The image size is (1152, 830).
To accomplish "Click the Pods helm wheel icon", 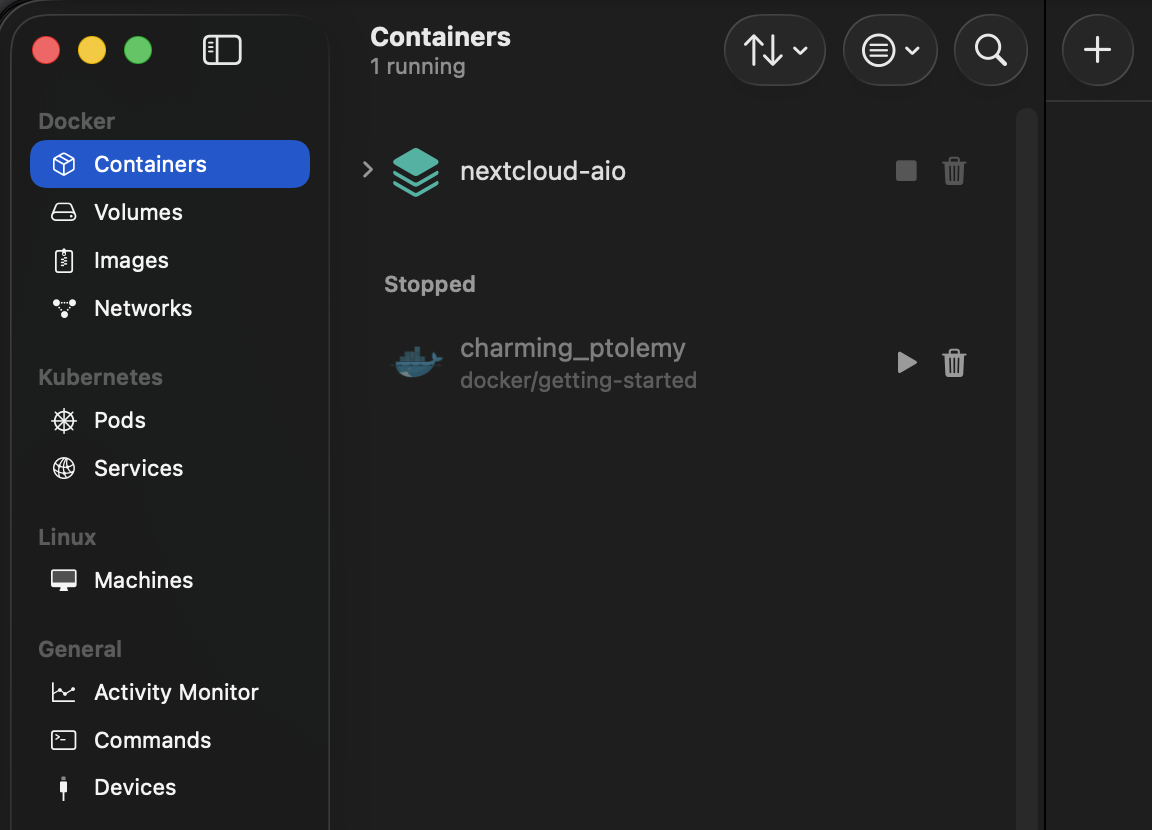I will point(64,420).
